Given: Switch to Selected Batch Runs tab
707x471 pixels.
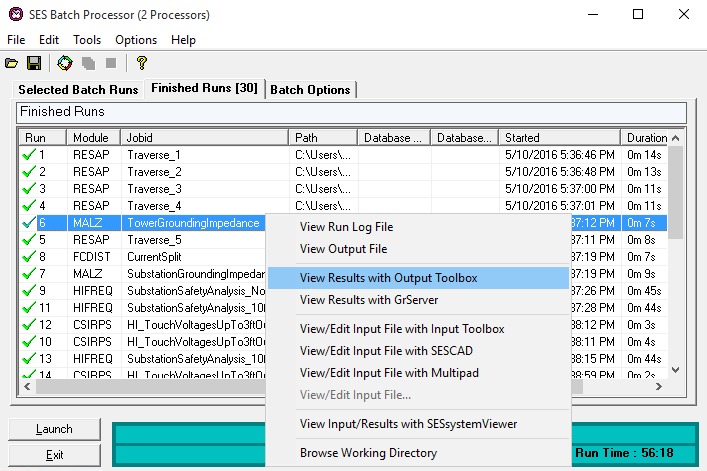Looking at the screenshot, I should [x=78, y=90].
